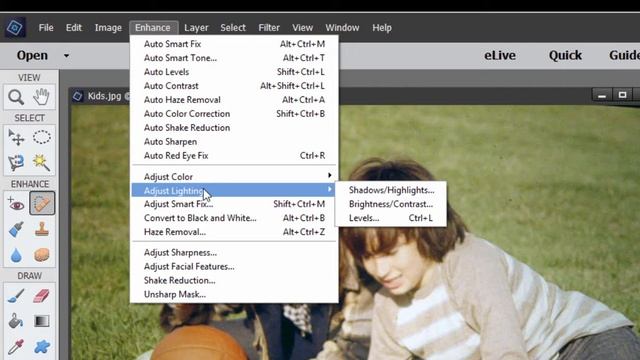Choose Unsharp Mask
Viewport: 640px width, 360px height.
pos(234,294)
